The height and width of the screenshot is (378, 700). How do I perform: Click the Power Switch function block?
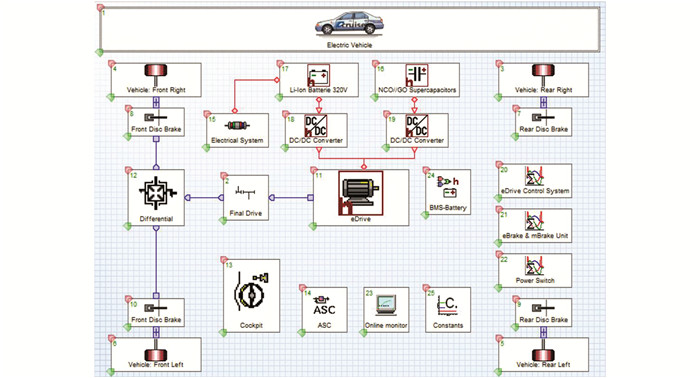[x=535, y=270]
